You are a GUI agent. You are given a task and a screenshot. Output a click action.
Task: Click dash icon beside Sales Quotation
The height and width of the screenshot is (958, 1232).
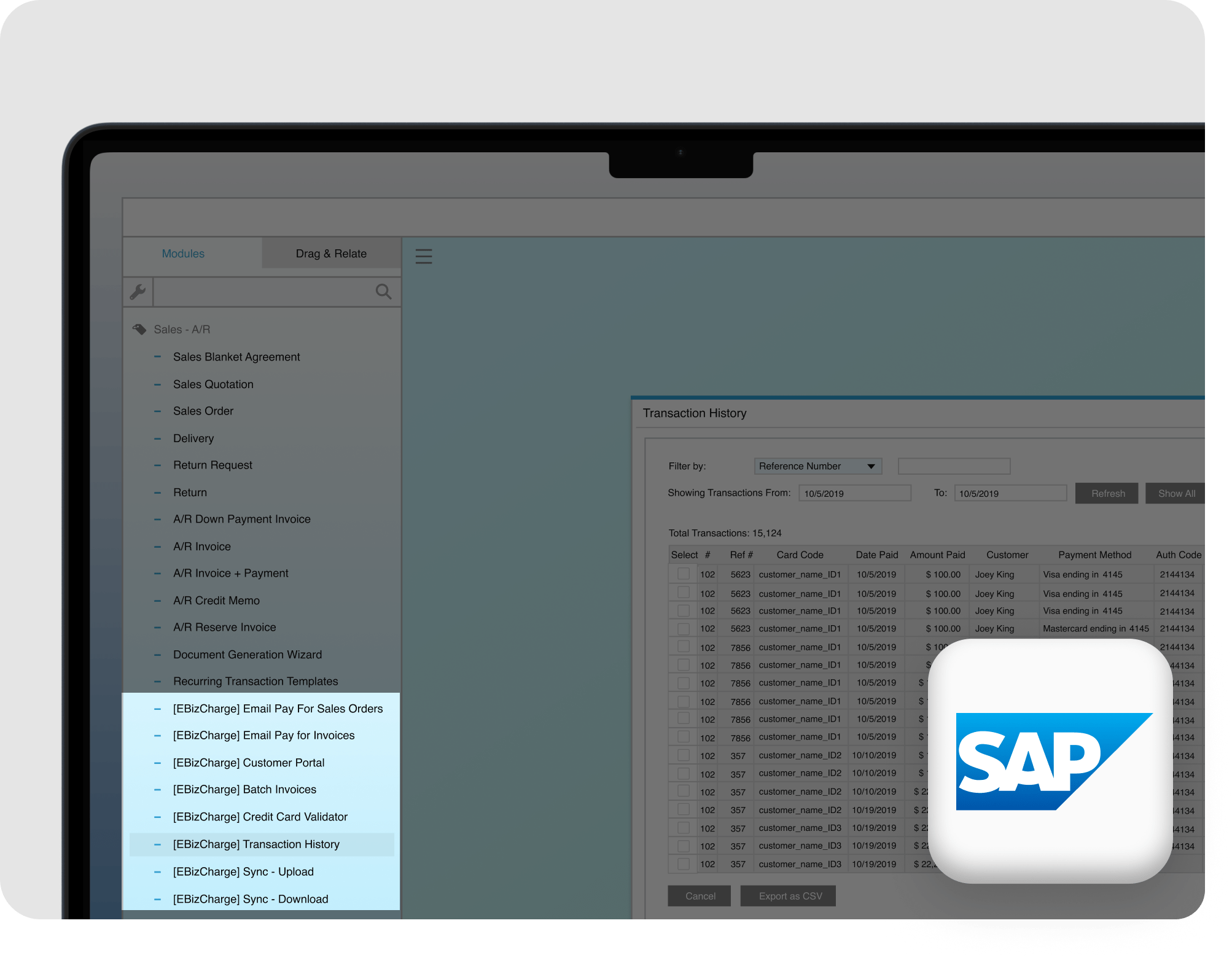[x=158, y=384]
